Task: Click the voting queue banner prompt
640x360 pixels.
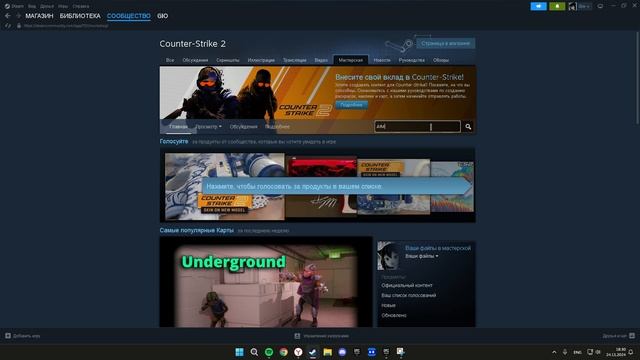Action: (337, 186)
